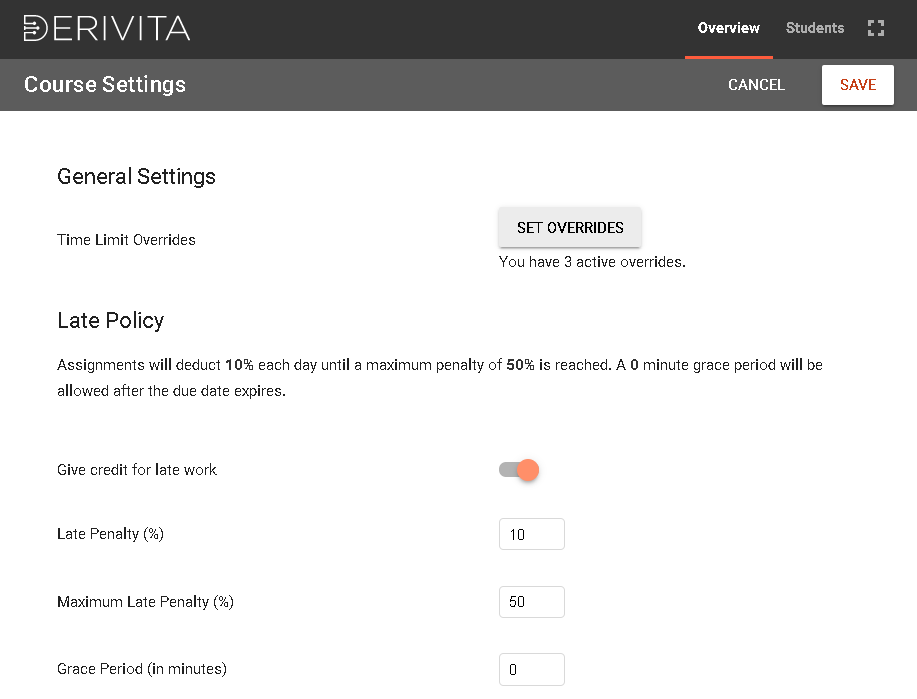The image size is (917, 699).
Task: Click the 'Maximum Late Penalty (%)' label
Action: pos(145,602)
